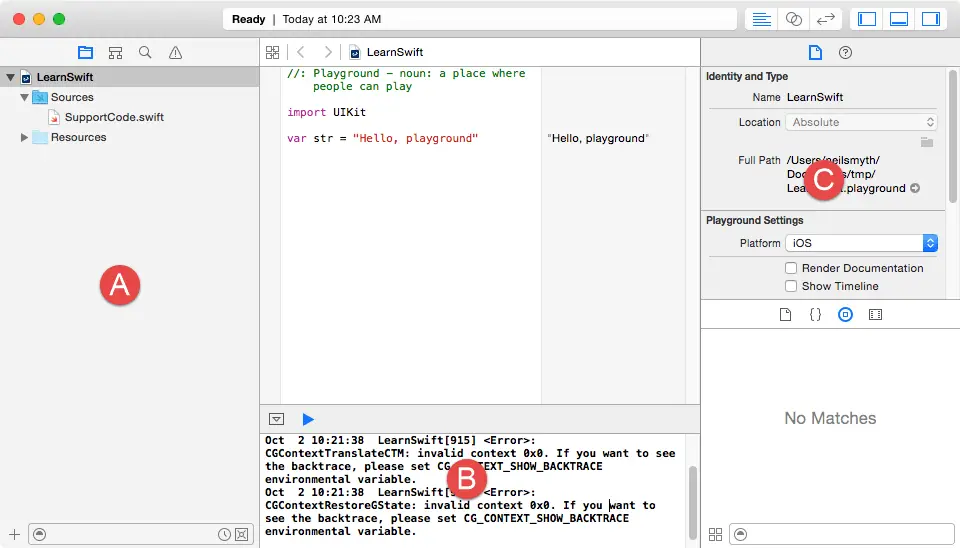This screenshot has height=548, width=960.
Task: Select the Standard editor toolbar button
Action: (762, 19)
